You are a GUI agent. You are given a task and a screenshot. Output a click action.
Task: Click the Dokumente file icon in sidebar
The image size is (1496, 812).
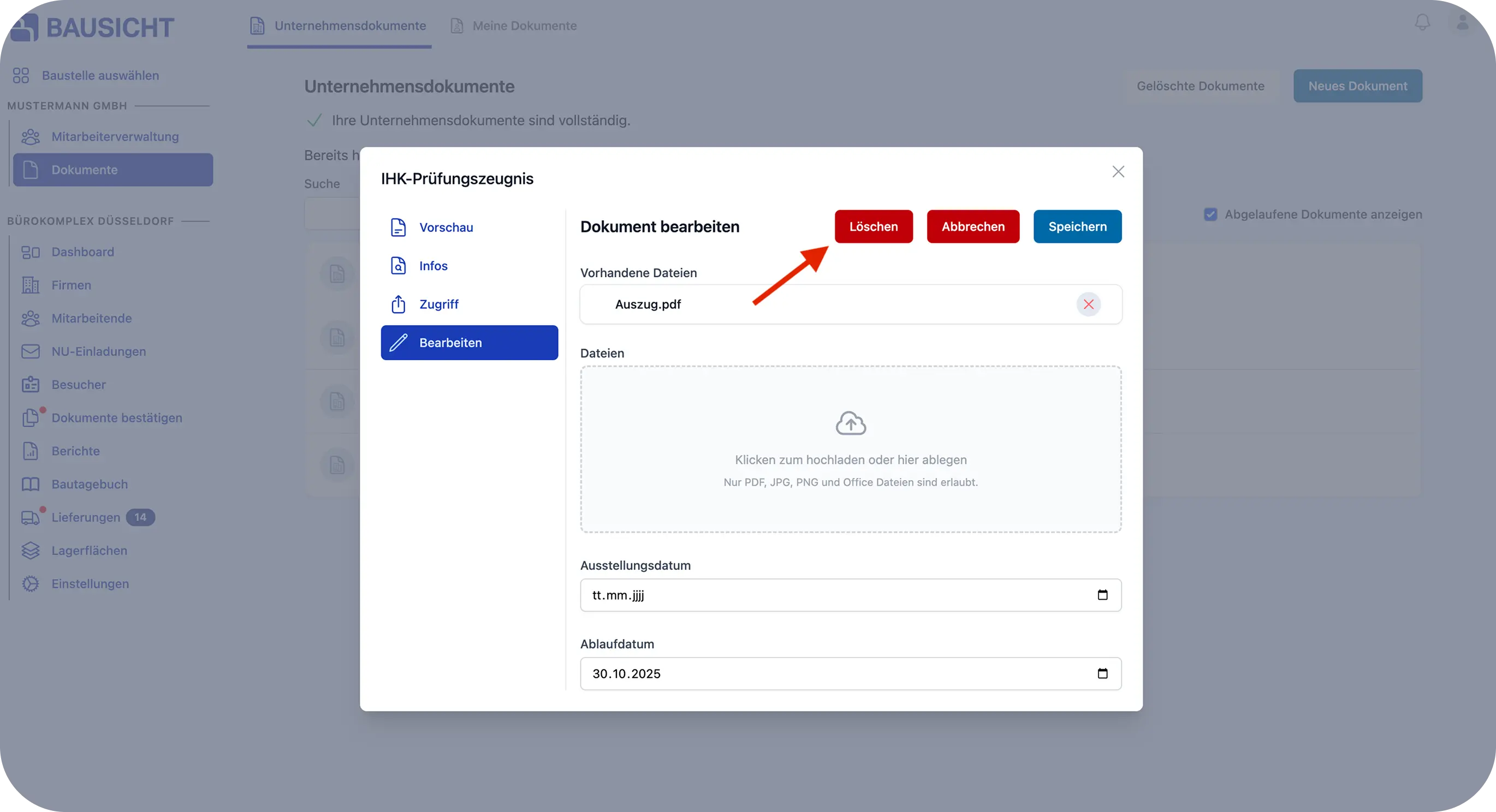point(31,170)
